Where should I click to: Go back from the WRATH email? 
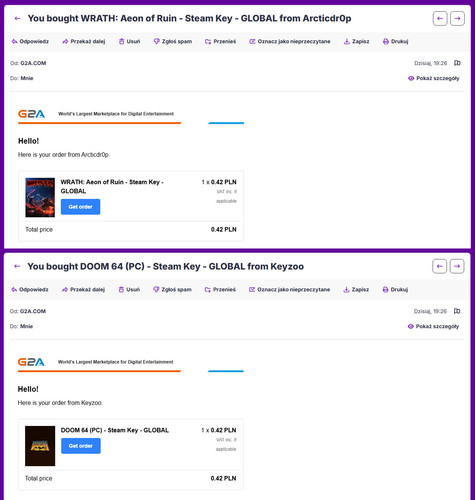tap(17, 19)
